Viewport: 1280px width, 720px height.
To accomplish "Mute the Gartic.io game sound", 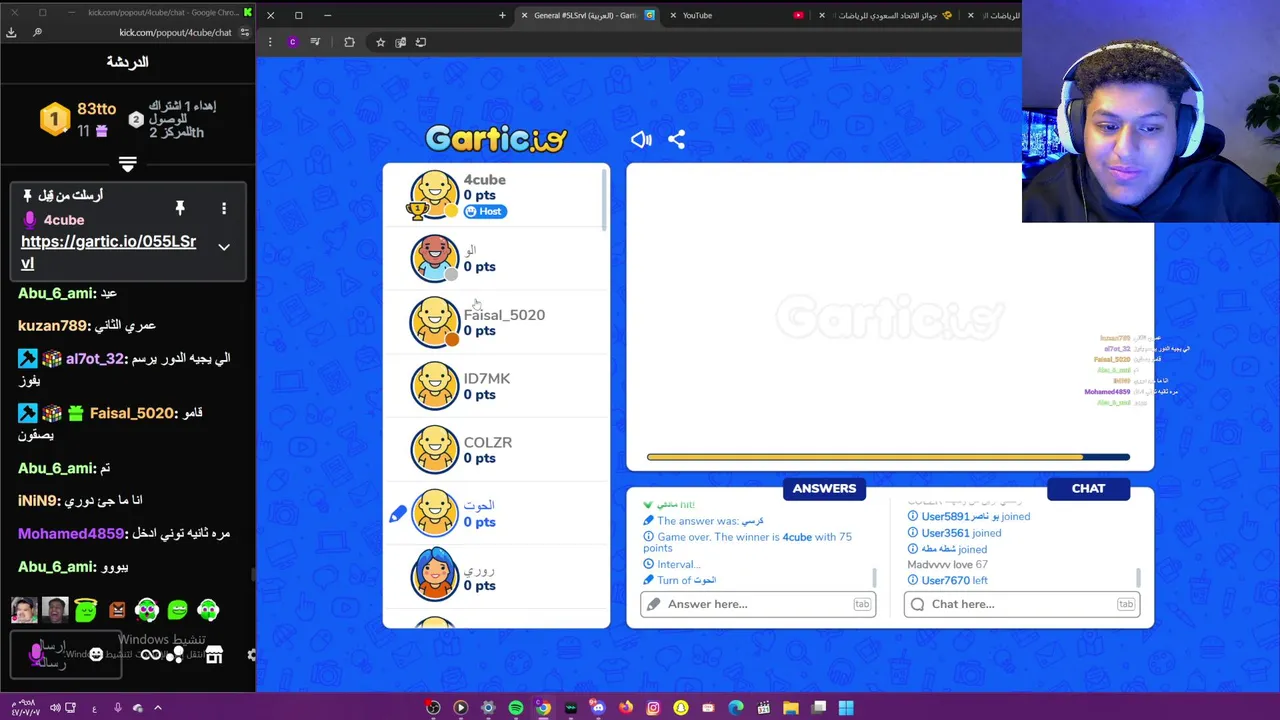I will click(641, 140).
